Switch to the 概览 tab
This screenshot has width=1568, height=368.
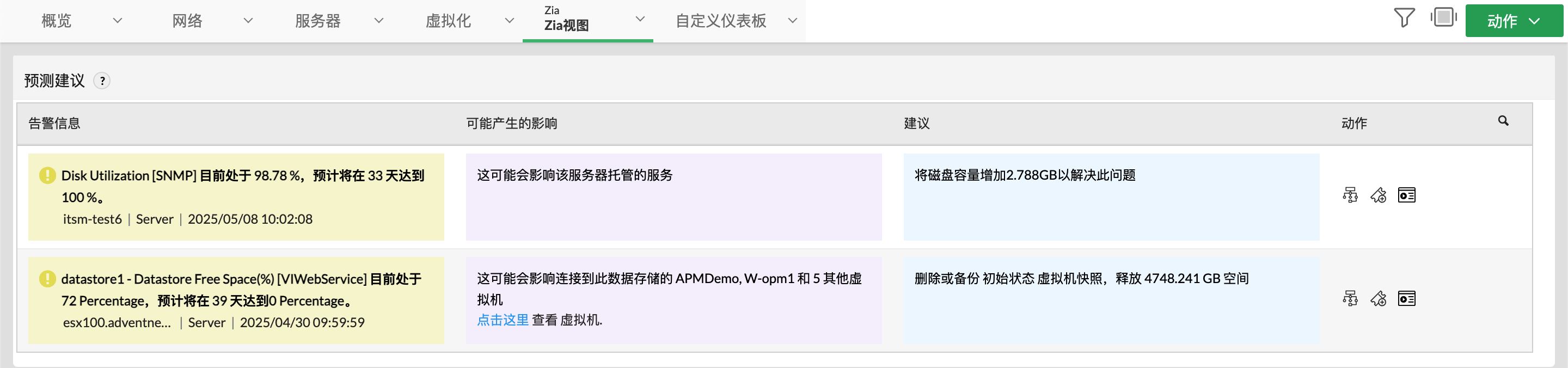point(56,21)
